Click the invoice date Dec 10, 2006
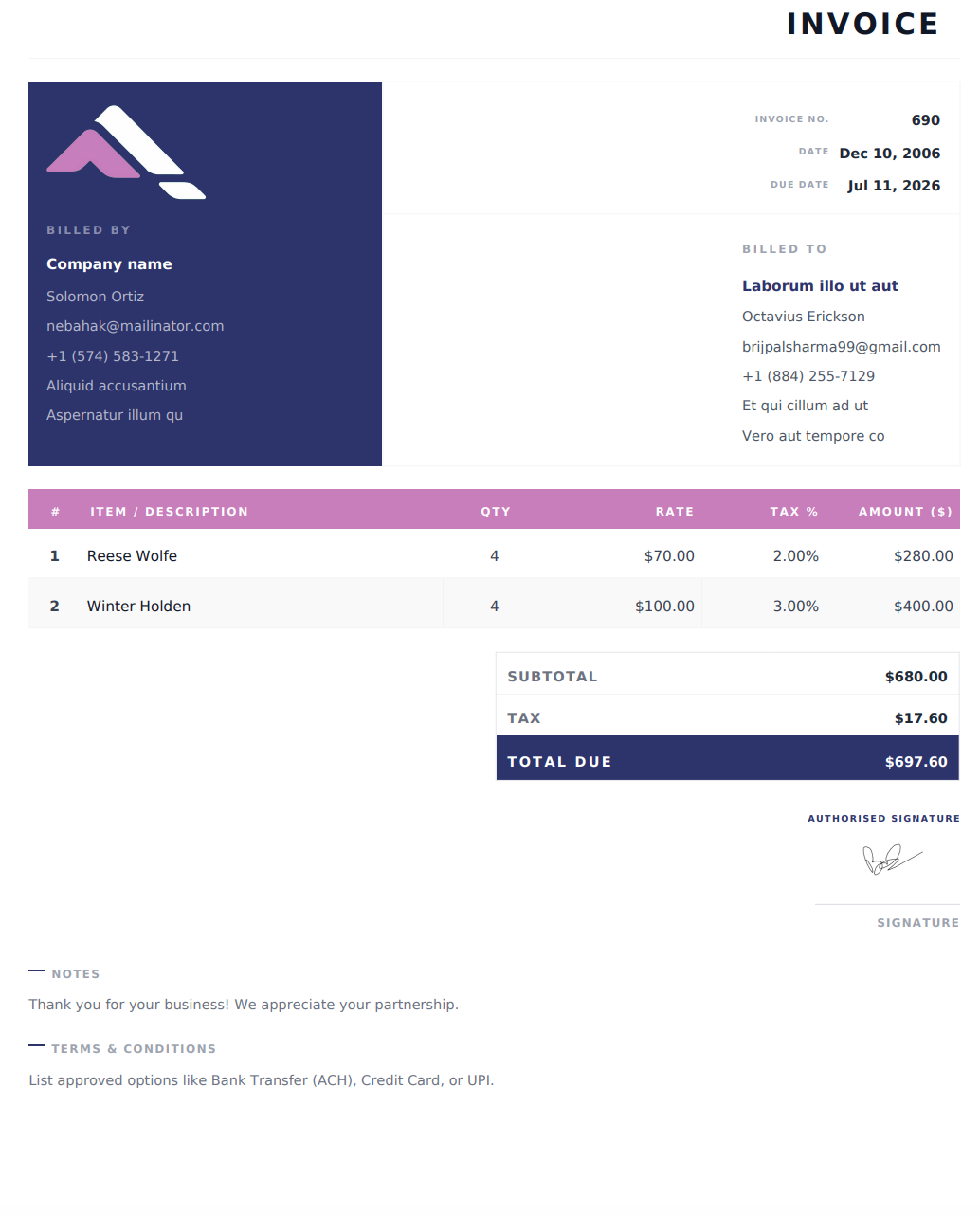This screenshot has height=1215, width=980. tap(890, 154)
